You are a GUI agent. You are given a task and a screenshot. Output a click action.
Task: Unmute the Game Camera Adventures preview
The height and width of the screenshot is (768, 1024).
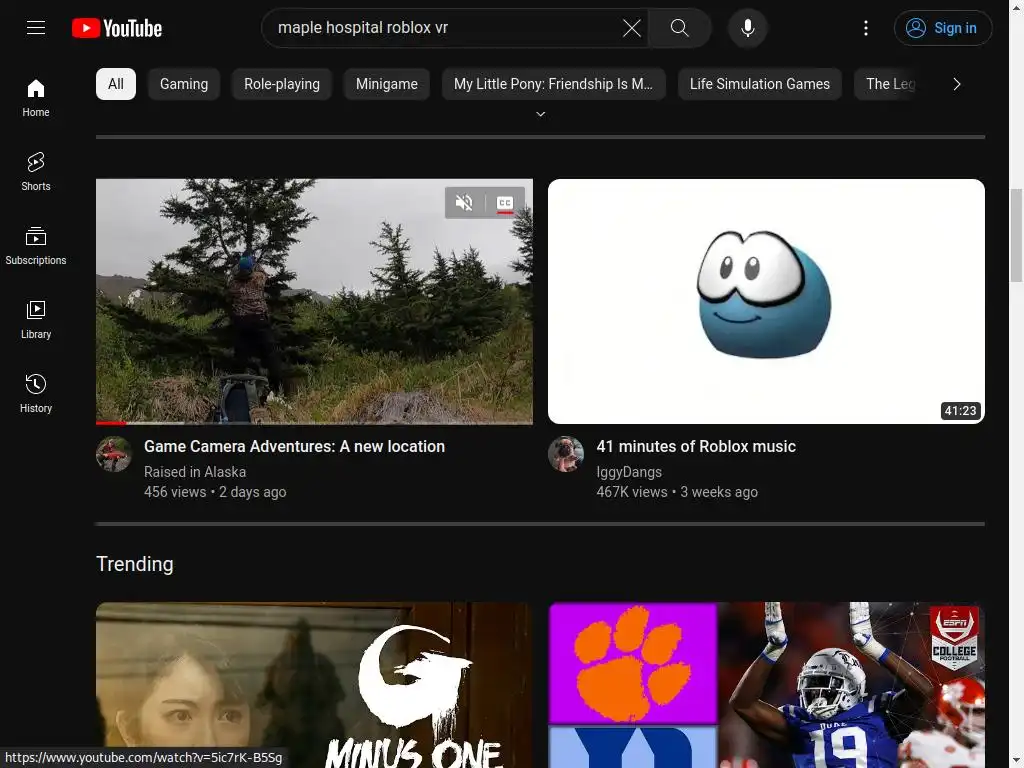pyautogui.click(x=464, y=202)
